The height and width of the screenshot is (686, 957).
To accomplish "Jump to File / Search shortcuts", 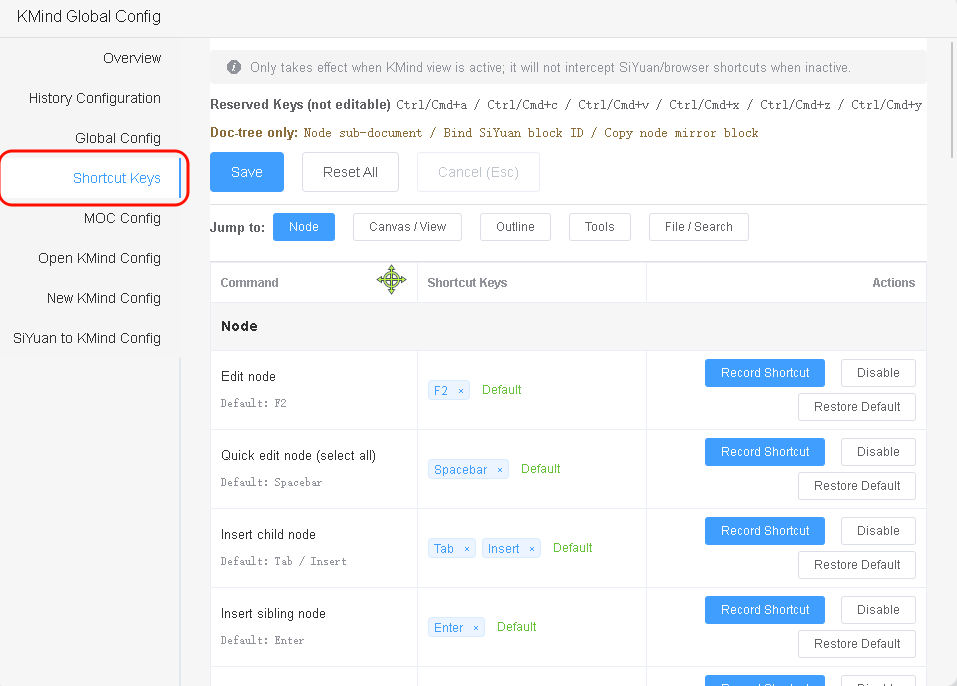I will click(698, 227).
